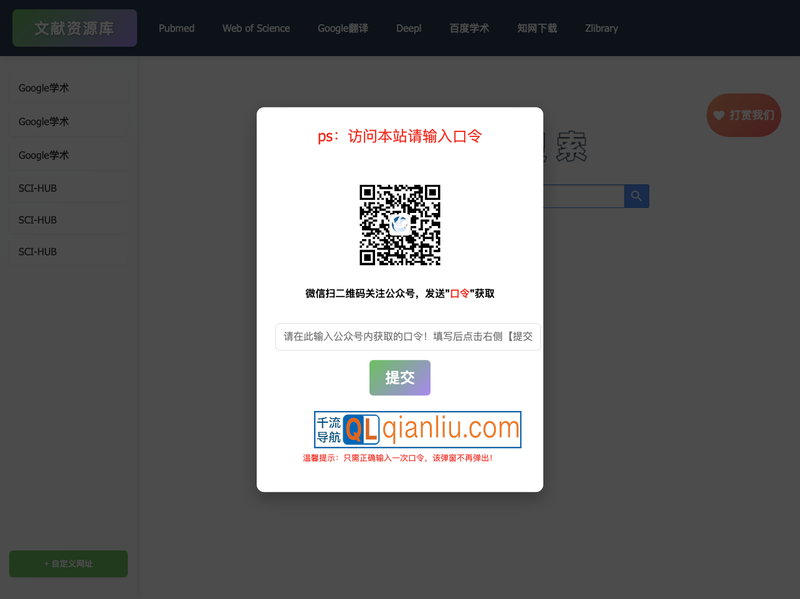The width and height of the screenshot is (800, 599).
Task: Click the 打赏我们 donate button
Action: tap(746, 116)
